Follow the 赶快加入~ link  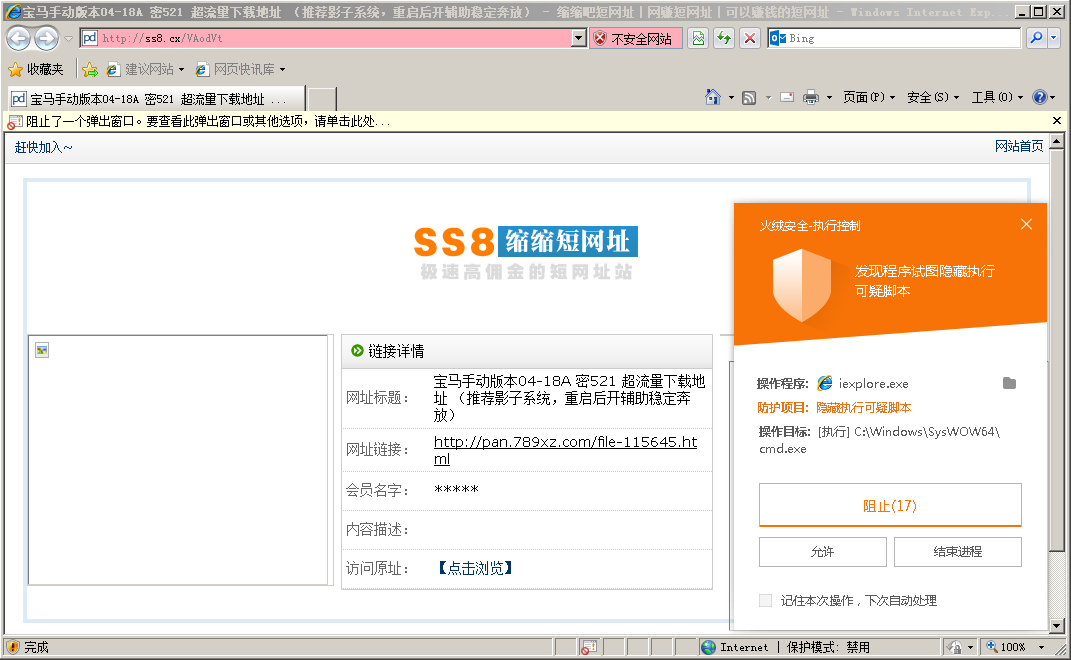[43, 147]
